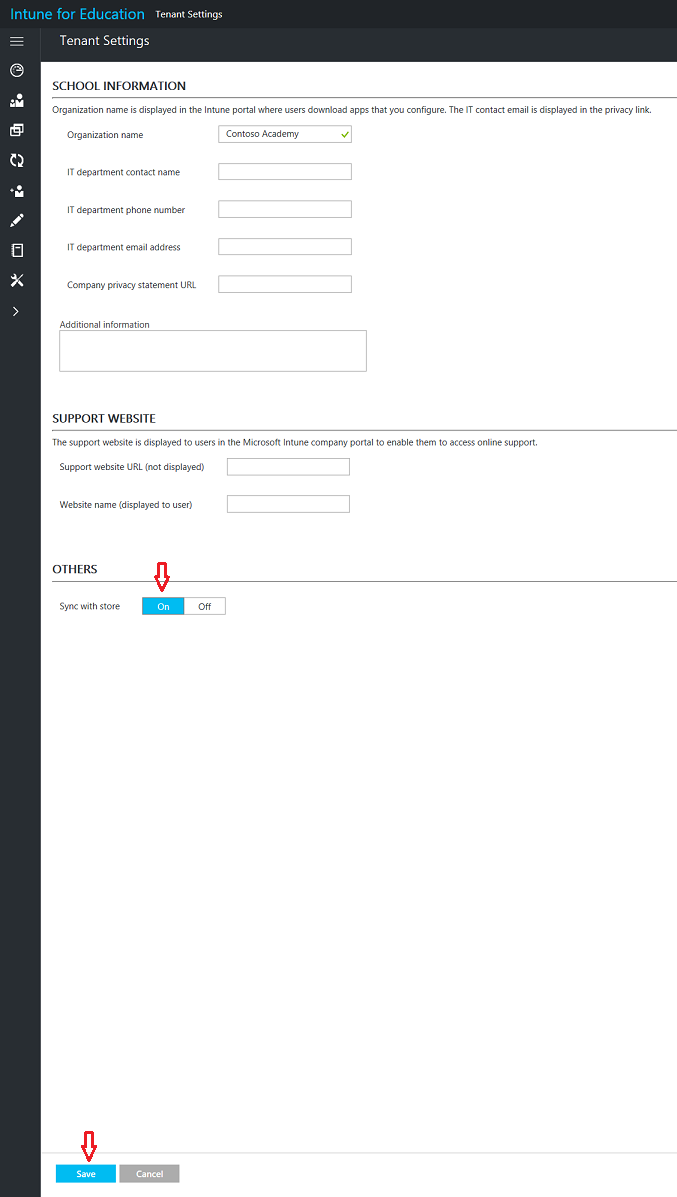Open the dashboard gauge icon in sidebar

coord(17,70)
